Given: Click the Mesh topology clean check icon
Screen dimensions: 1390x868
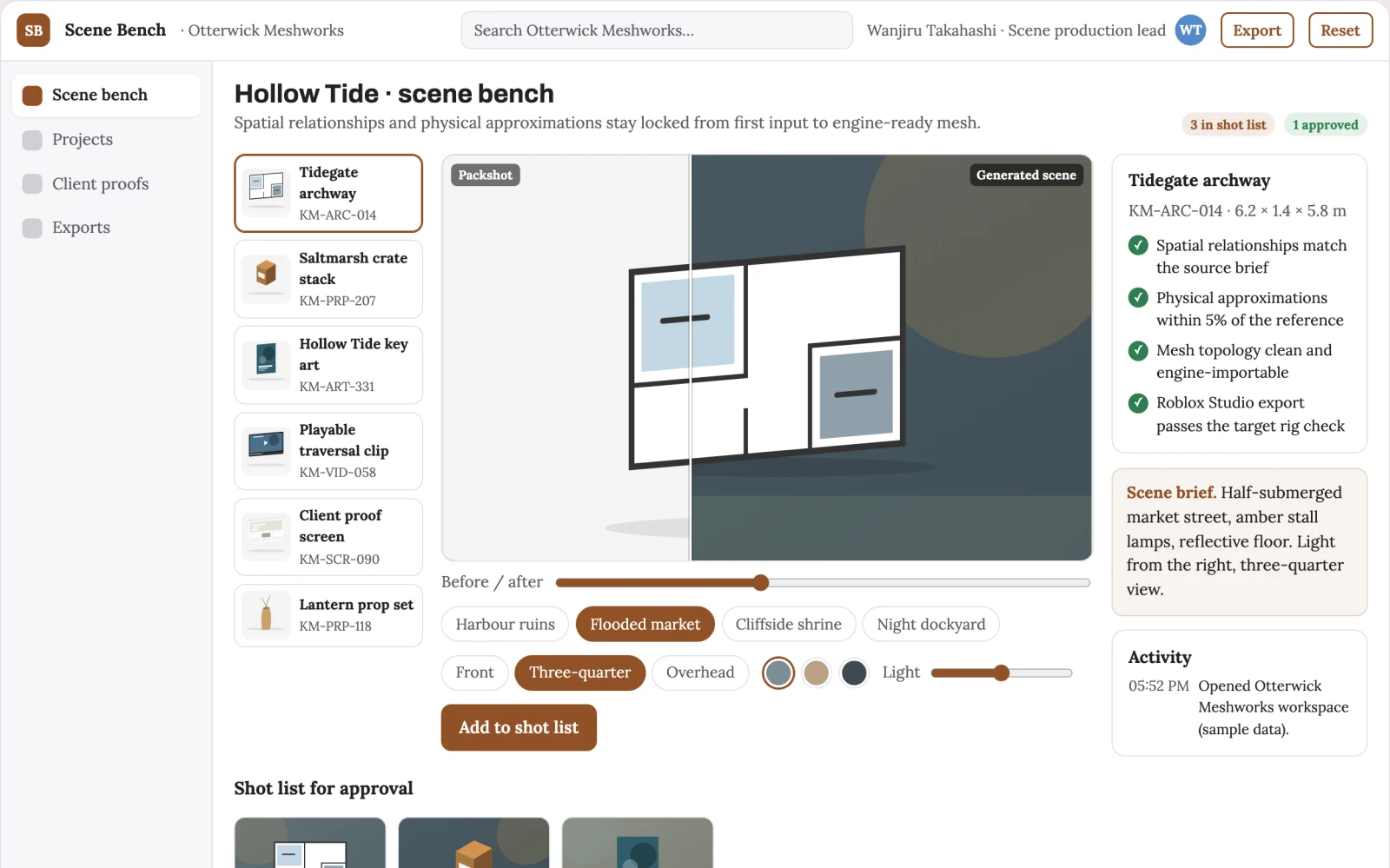Looking at the screenshot, I should tap(1138, 350).
